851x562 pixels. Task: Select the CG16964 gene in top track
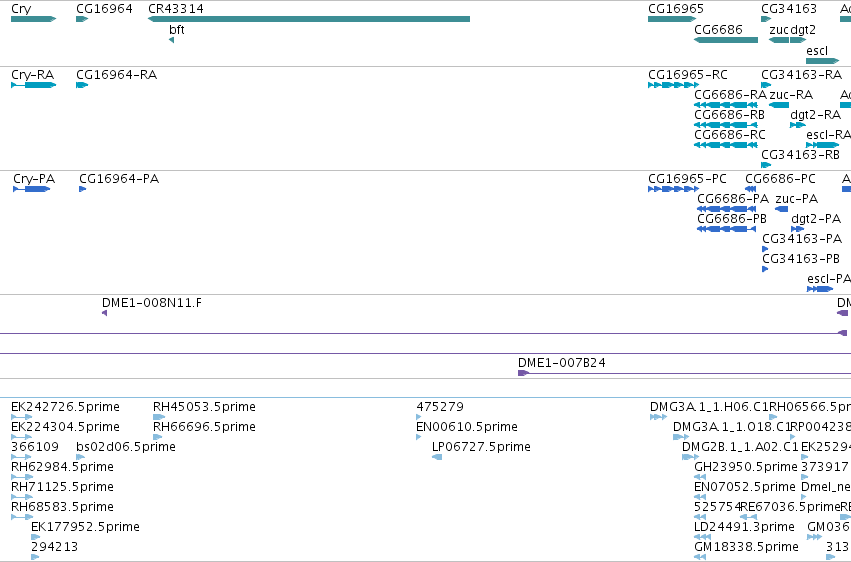[104, 9]
